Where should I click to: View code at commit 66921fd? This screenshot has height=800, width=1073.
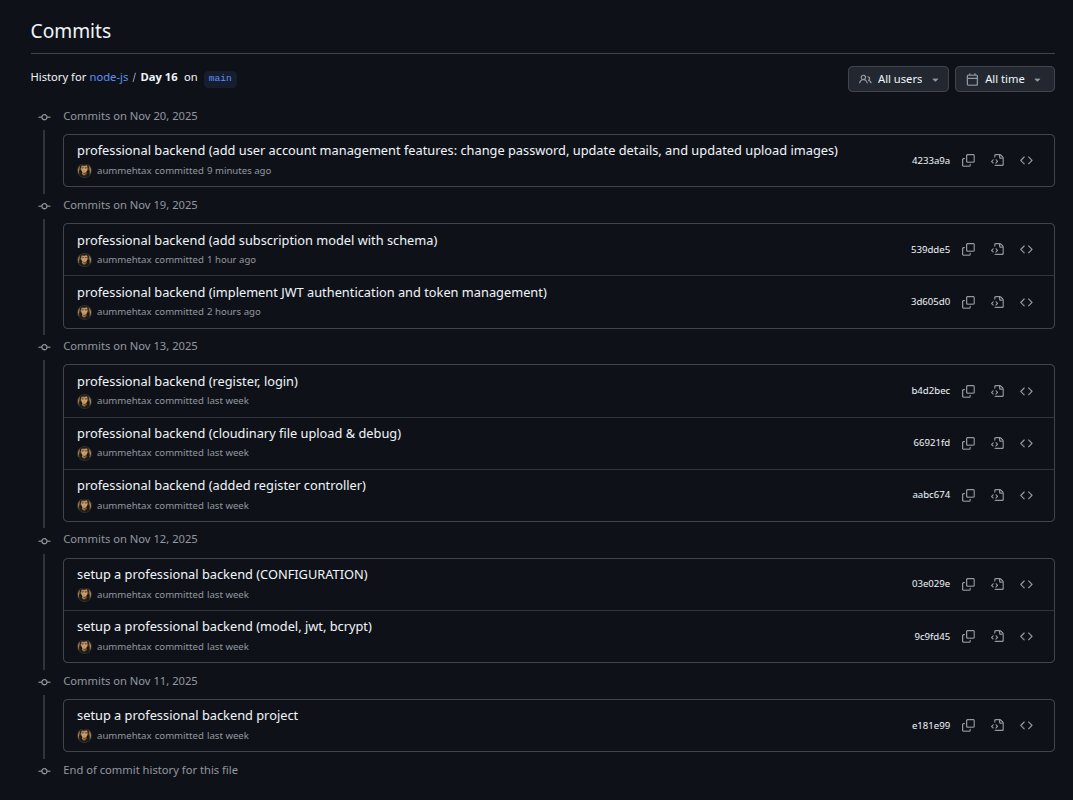coord(998,443)
